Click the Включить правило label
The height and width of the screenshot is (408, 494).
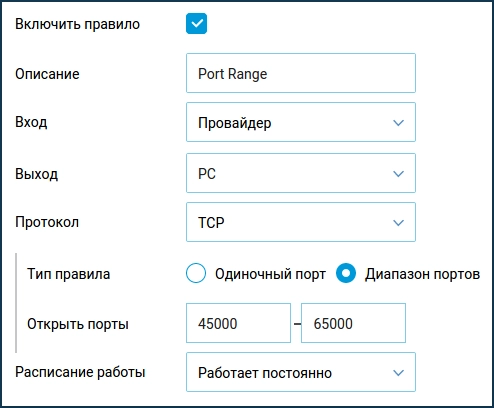tap(77, 24)
